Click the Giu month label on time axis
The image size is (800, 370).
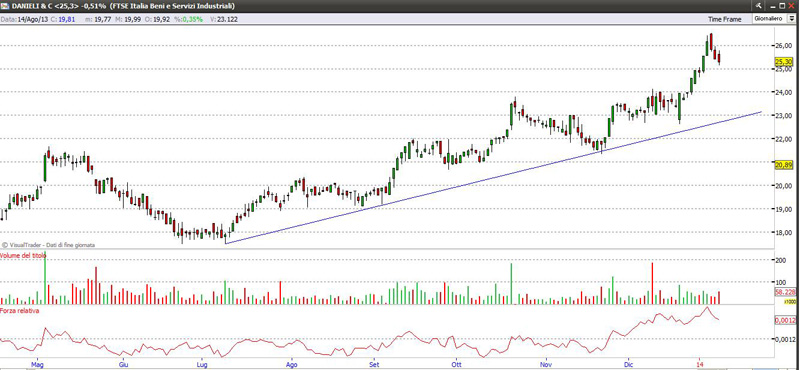pyautogui.click(x=123, y=365)
